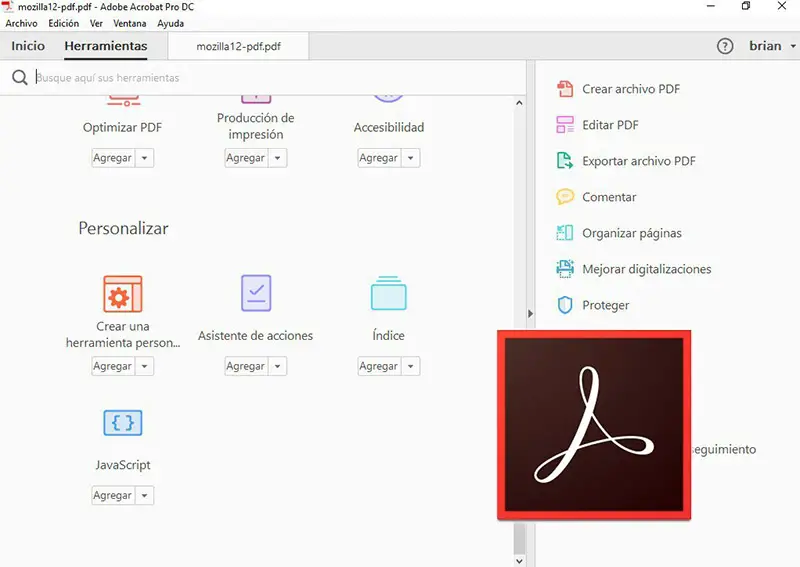Open the Archivo menu
The width and height of the screenshot is (800, 567).
click(x=21, y=23)
